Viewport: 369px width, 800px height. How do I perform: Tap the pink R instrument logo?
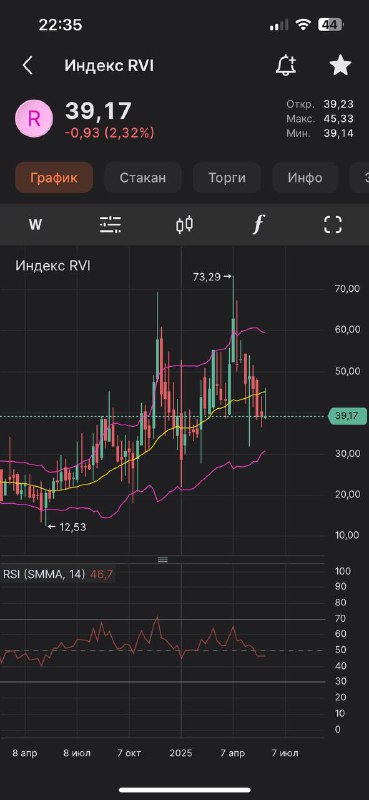click(34, 118)
